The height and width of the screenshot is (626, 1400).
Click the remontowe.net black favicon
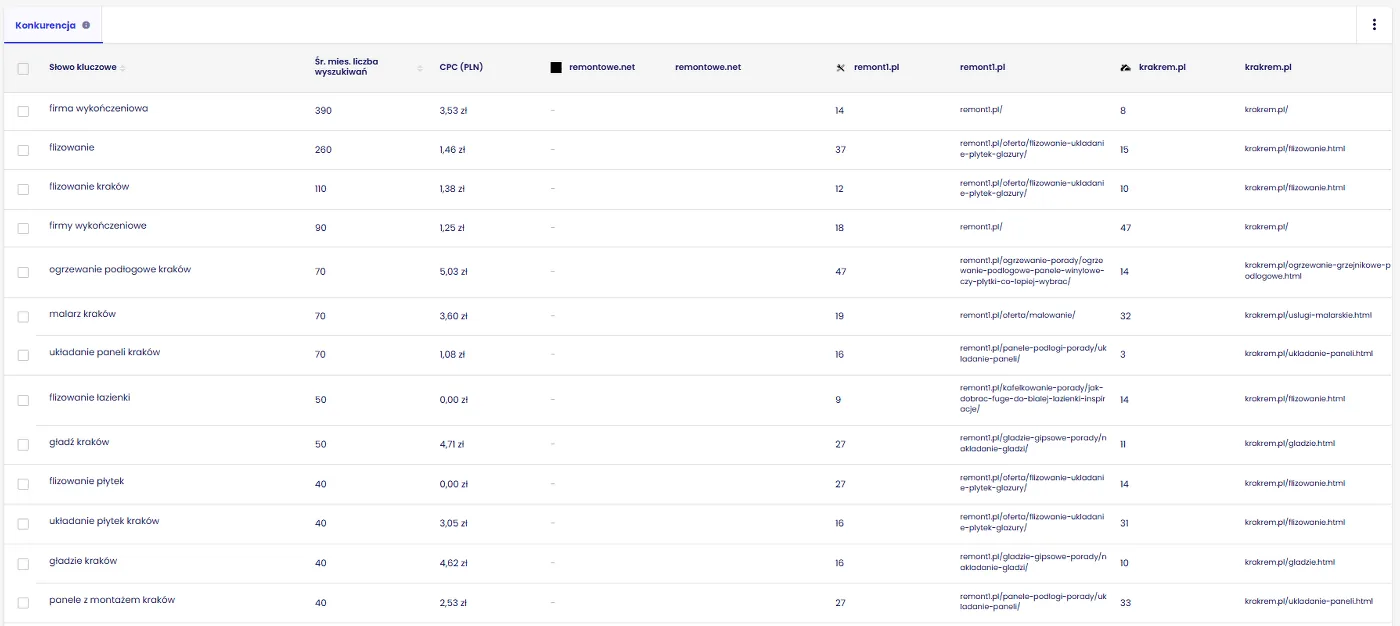(x=556, y=68)
